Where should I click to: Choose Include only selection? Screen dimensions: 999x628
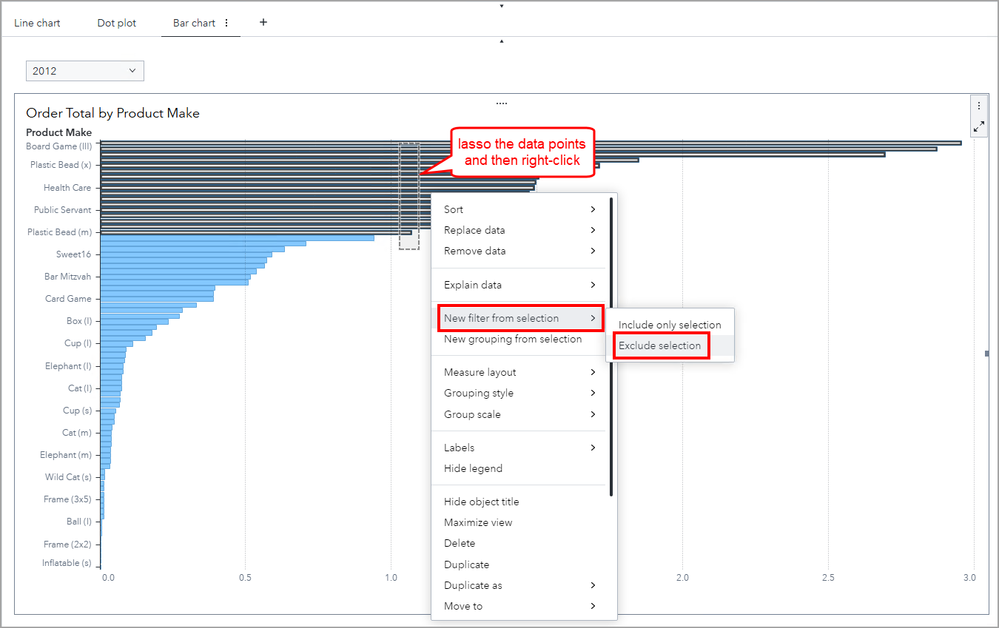tap(669, 325)
